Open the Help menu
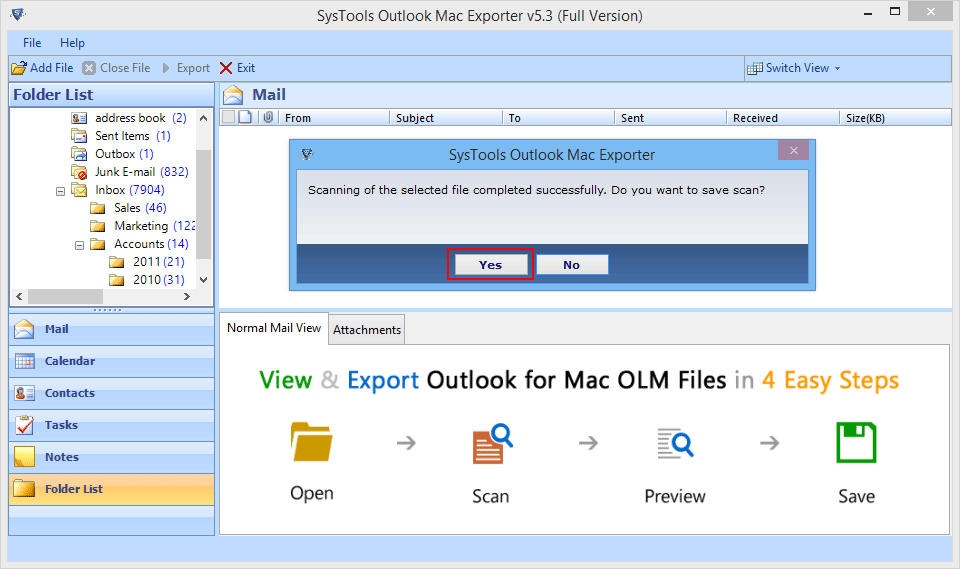The height and width of the screenshot is (569, 960). coord(72,43)
